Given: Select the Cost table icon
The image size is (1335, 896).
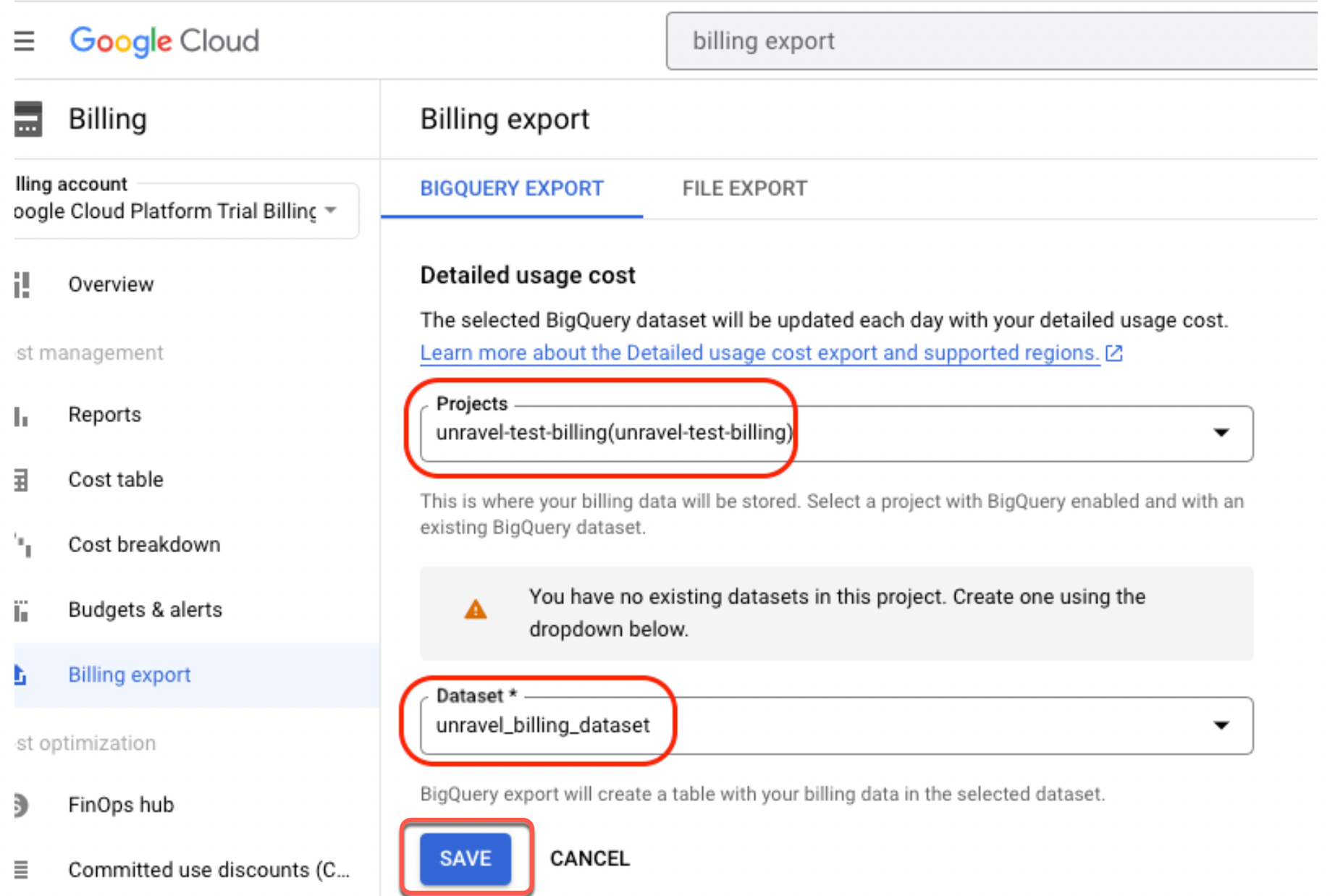Looking at the screenshot, I should (21, 479).
